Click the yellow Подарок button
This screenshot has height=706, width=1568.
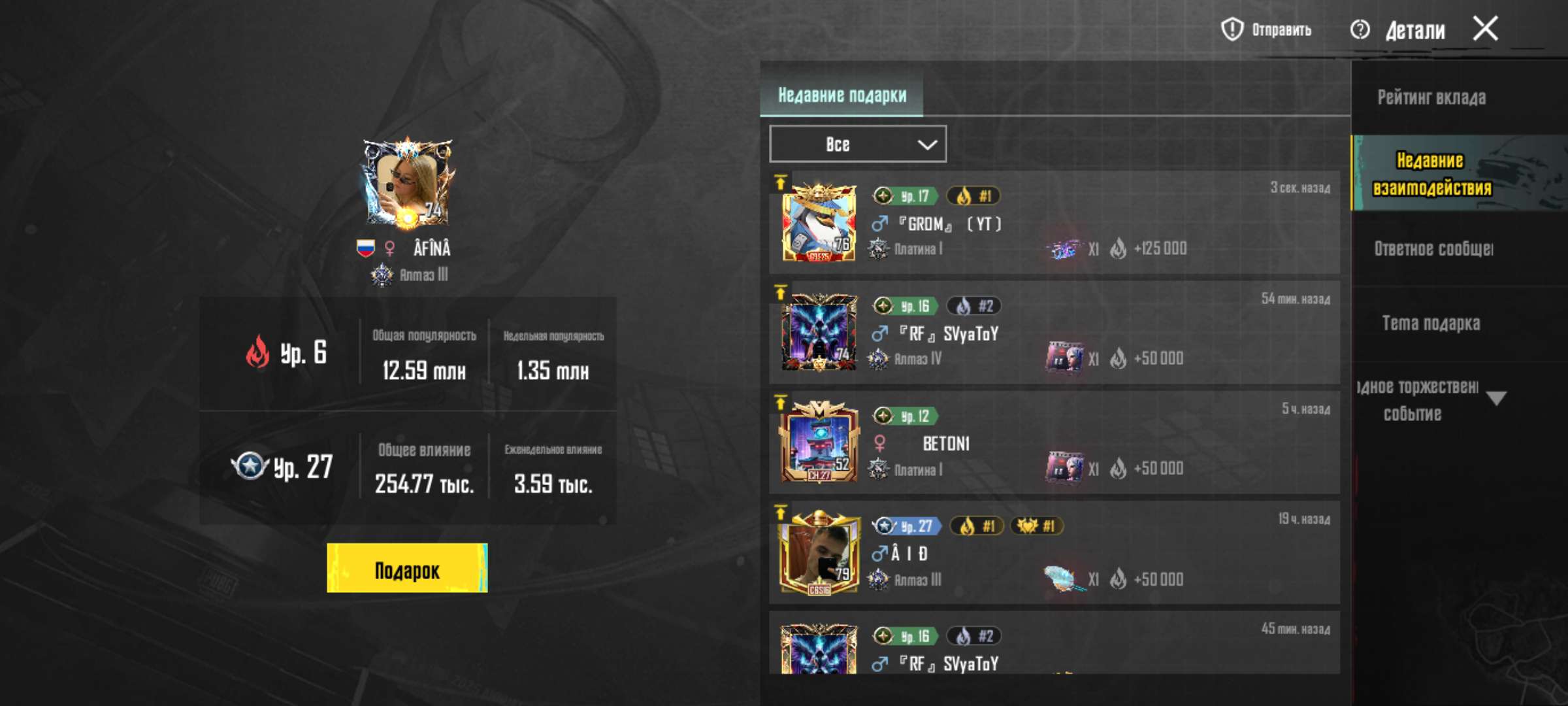point(407,568)
